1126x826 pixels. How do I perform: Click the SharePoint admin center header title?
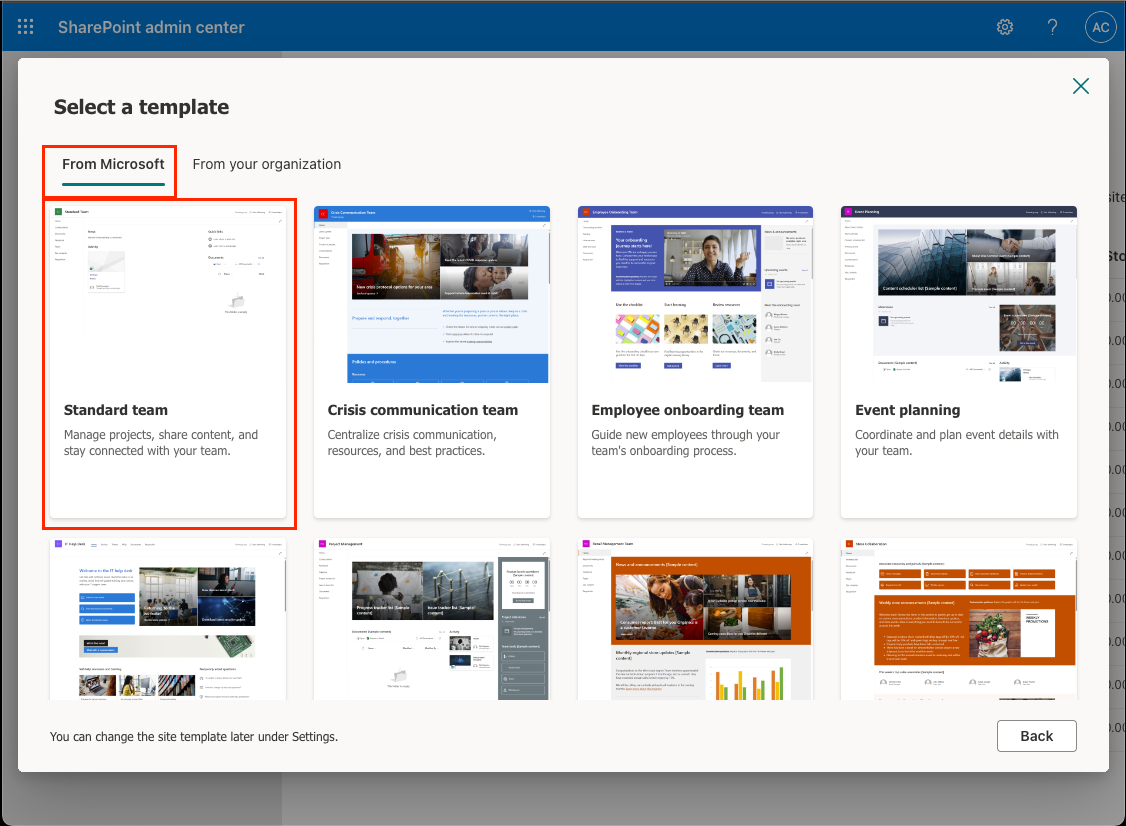[x=151, y=27]
